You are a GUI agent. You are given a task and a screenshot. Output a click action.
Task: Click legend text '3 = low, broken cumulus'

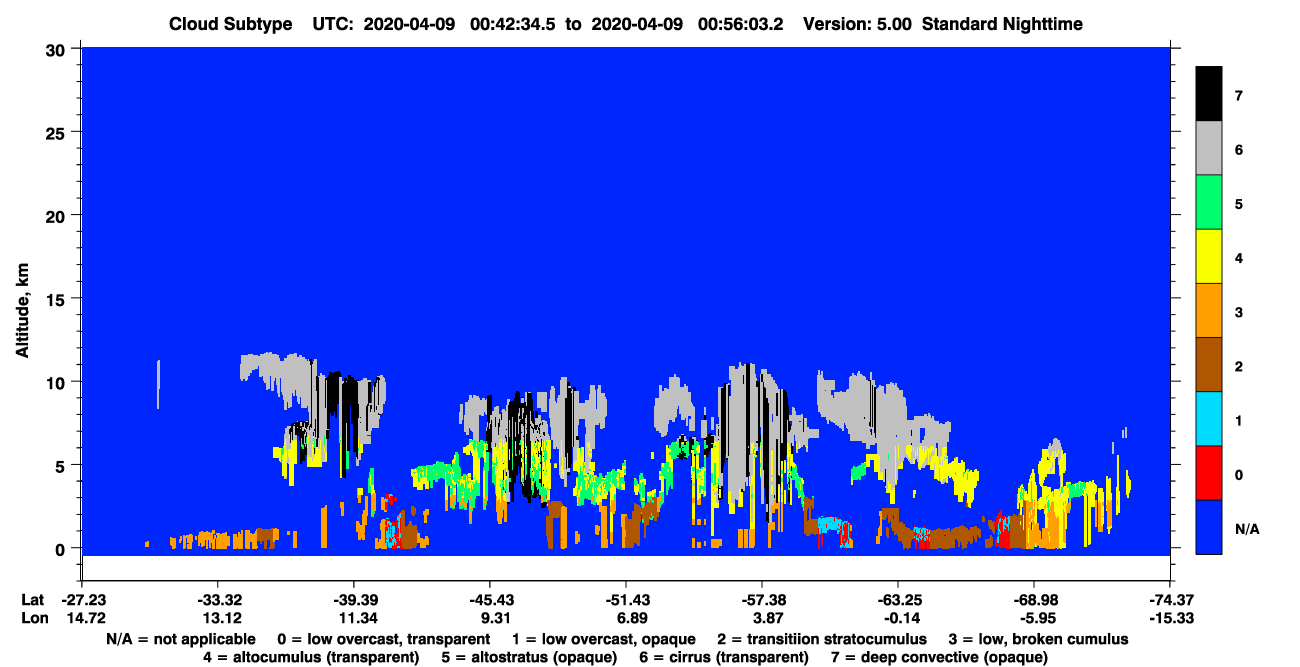coord(1038,639)
